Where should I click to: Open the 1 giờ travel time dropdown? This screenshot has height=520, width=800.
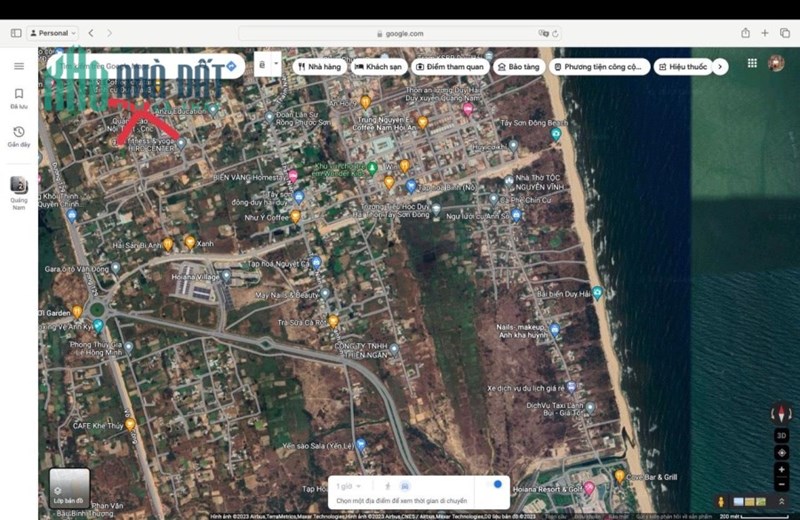pyautogui.click(x=348, y=486)
